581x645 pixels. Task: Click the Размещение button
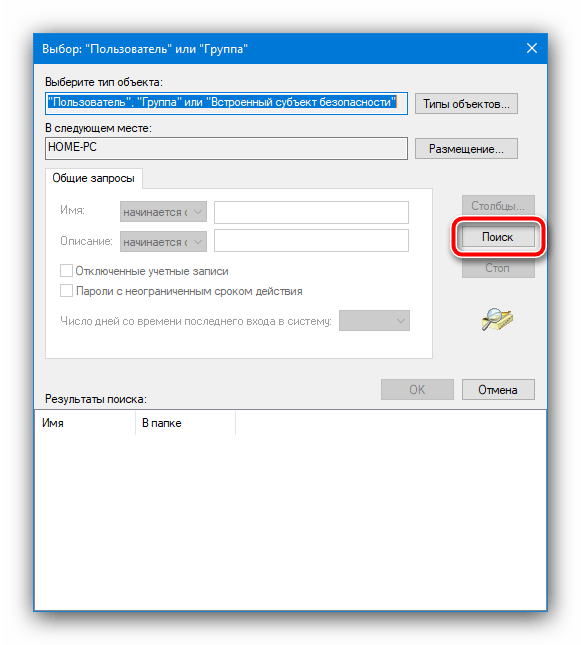[466, 148]
